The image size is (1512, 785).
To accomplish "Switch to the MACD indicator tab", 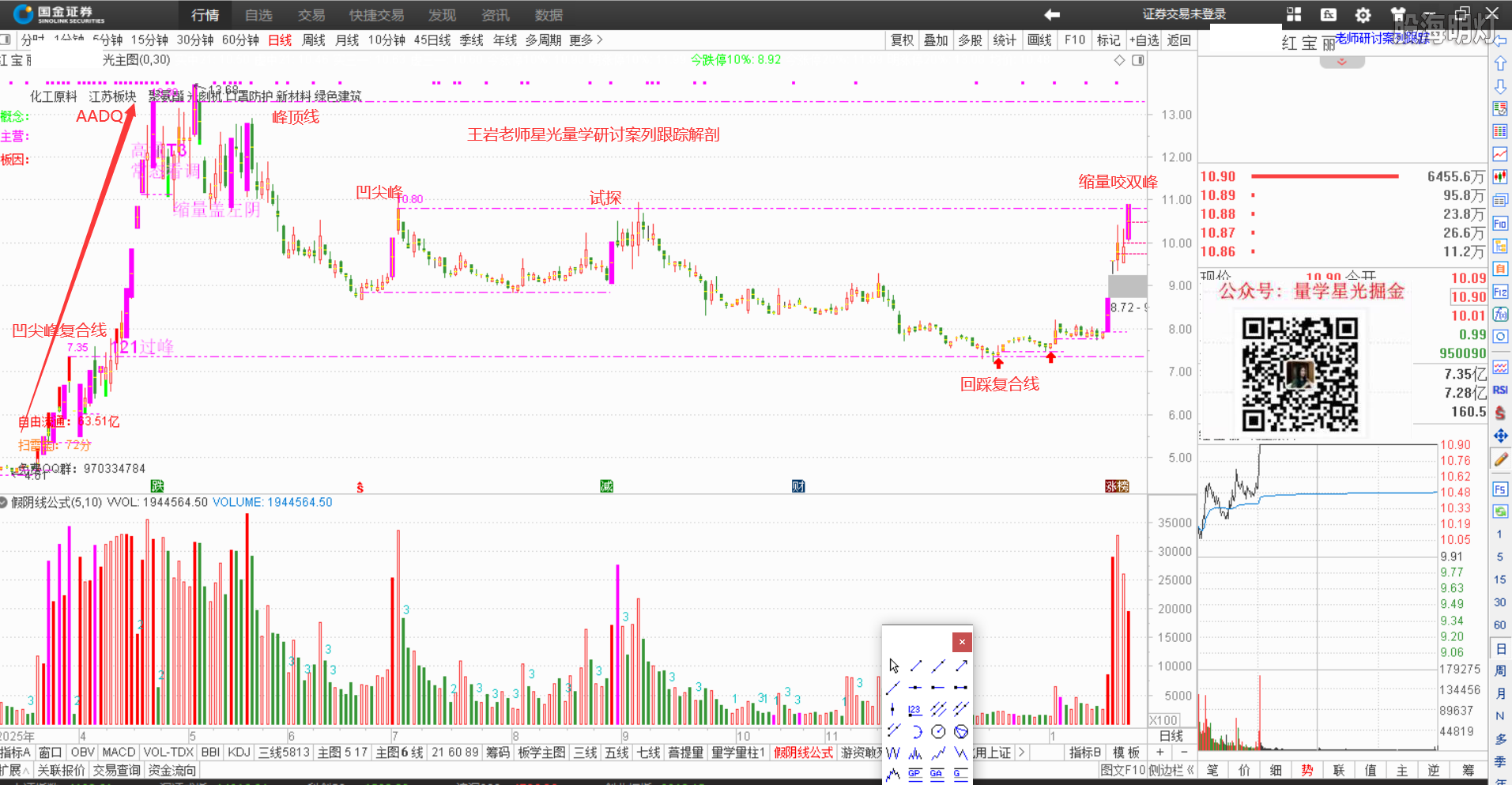I will point(119,752).
